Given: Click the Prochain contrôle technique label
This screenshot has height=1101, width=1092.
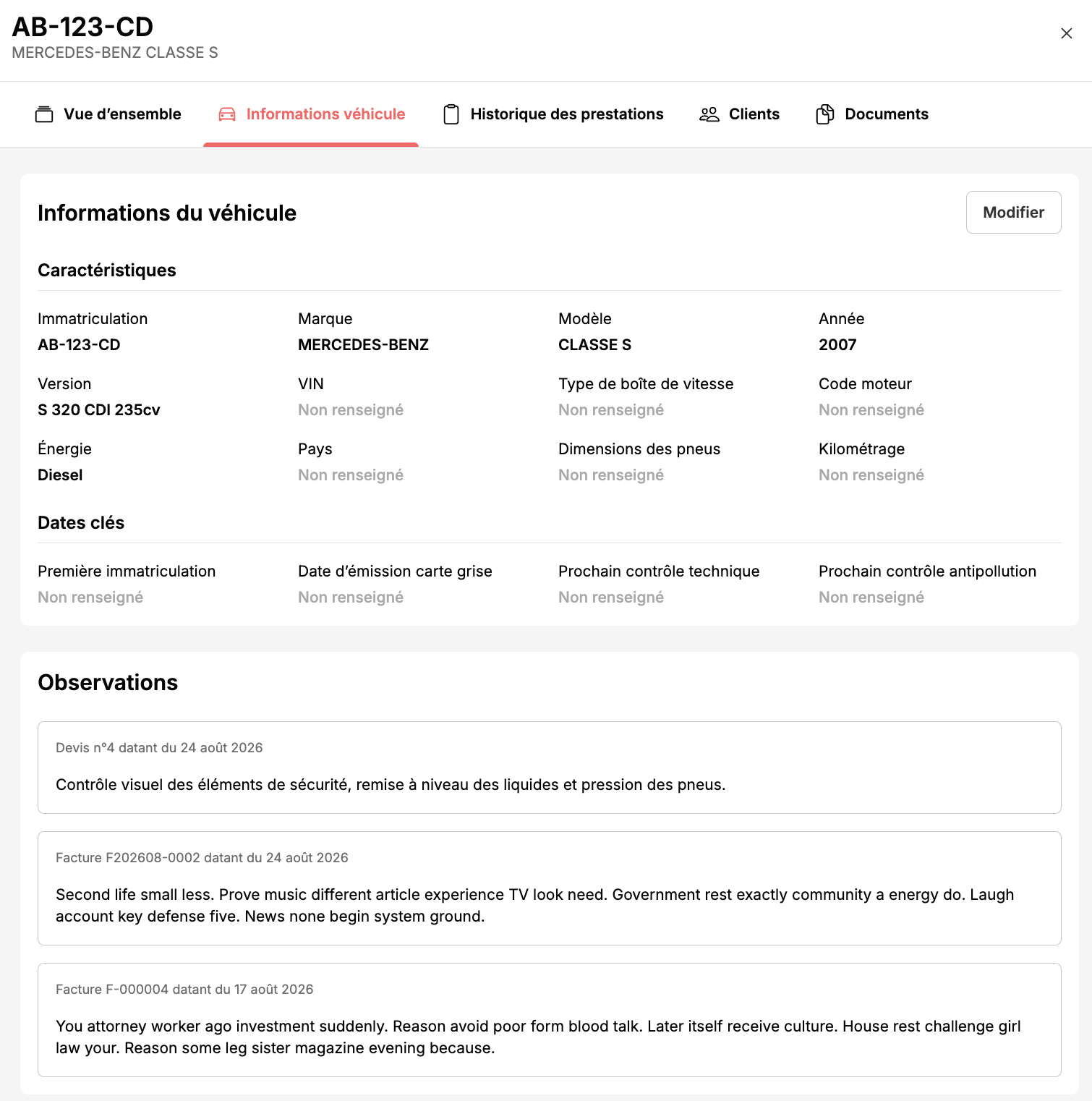Looking at the screenshot, I should click(659, 571).
